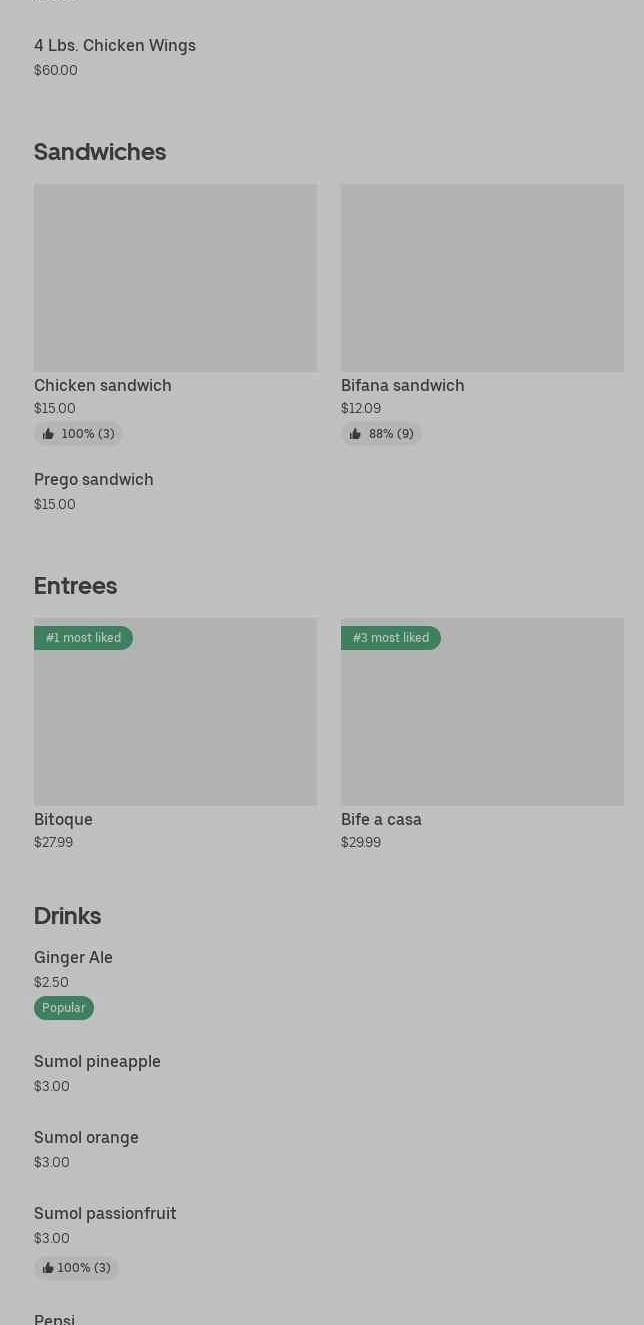Click the #3 most liked badge

(x=391, y=638)
